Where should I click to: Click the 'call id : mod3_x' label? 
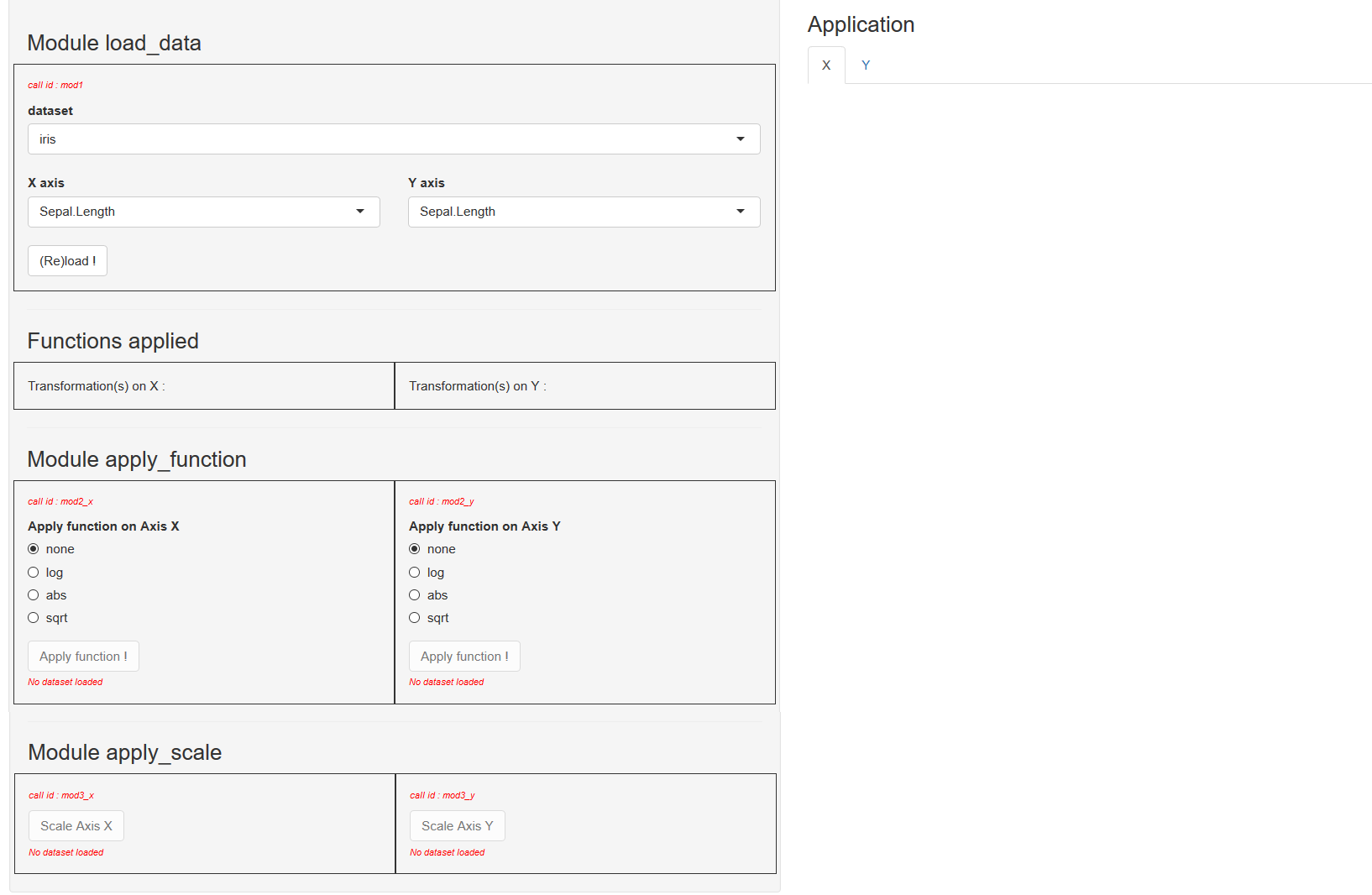tap(61, 795)
